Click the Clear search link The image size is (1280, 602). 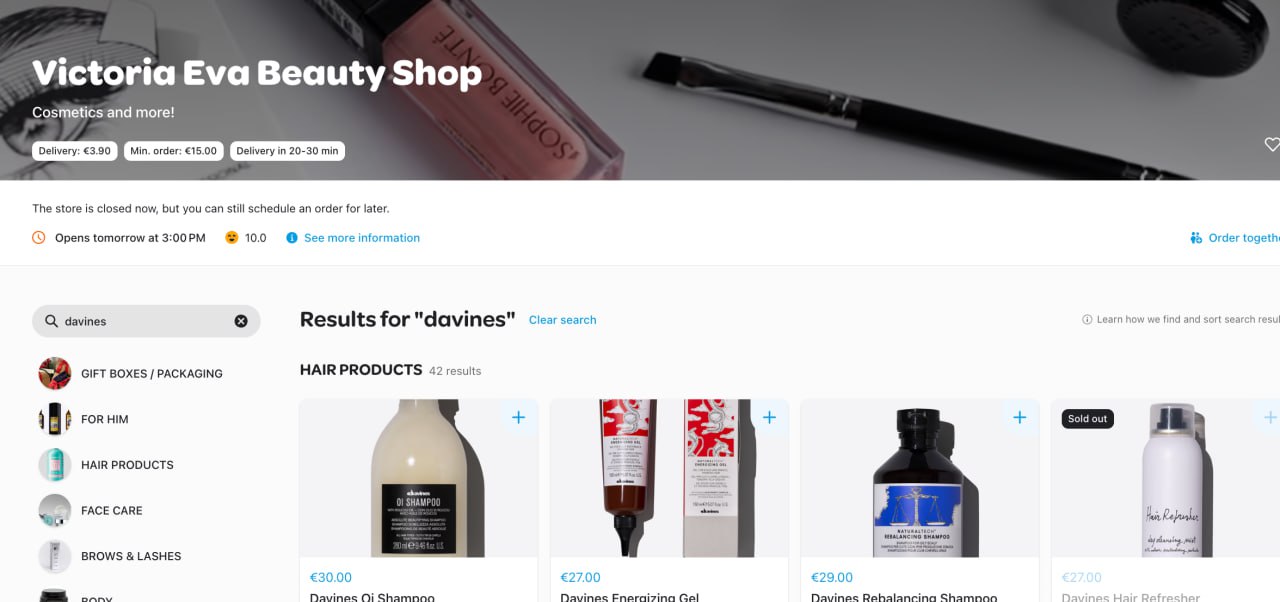pos(562,320)
